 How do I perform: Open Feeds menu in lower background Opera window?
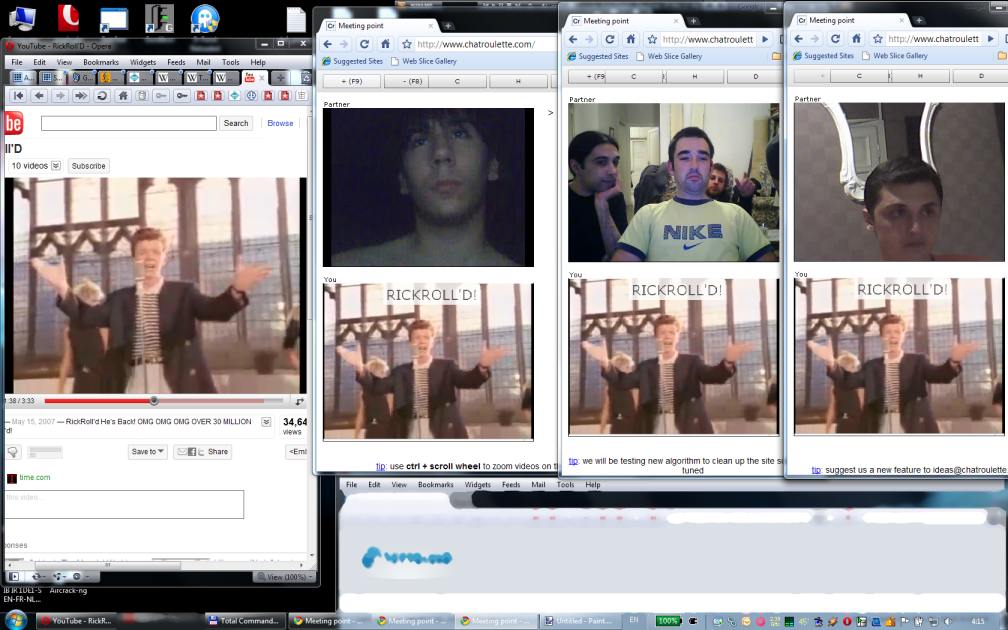511,485
